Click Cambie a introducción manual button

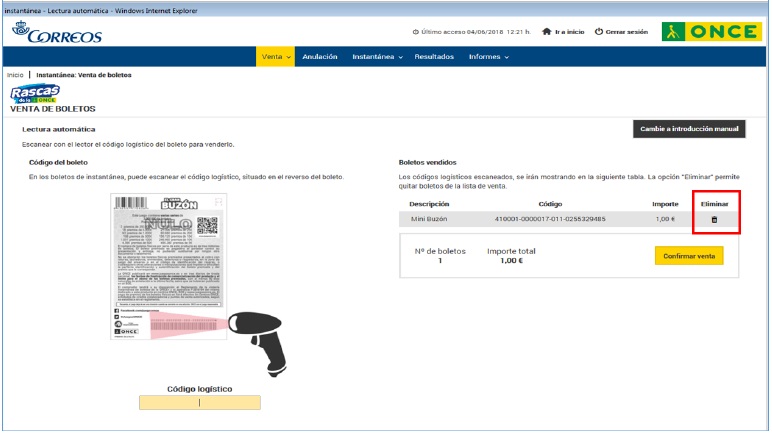689,130
